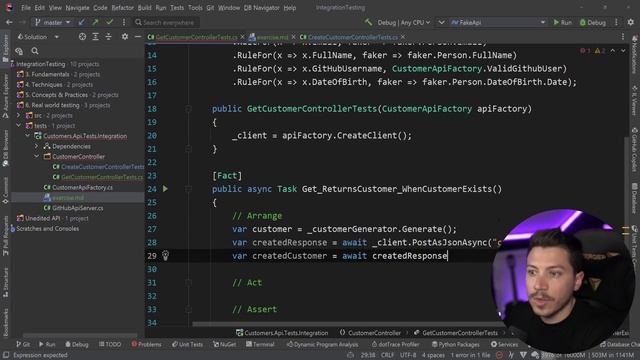Screen dimensions: 640x360
Task: Open the Services tool window
Action: 504,344
